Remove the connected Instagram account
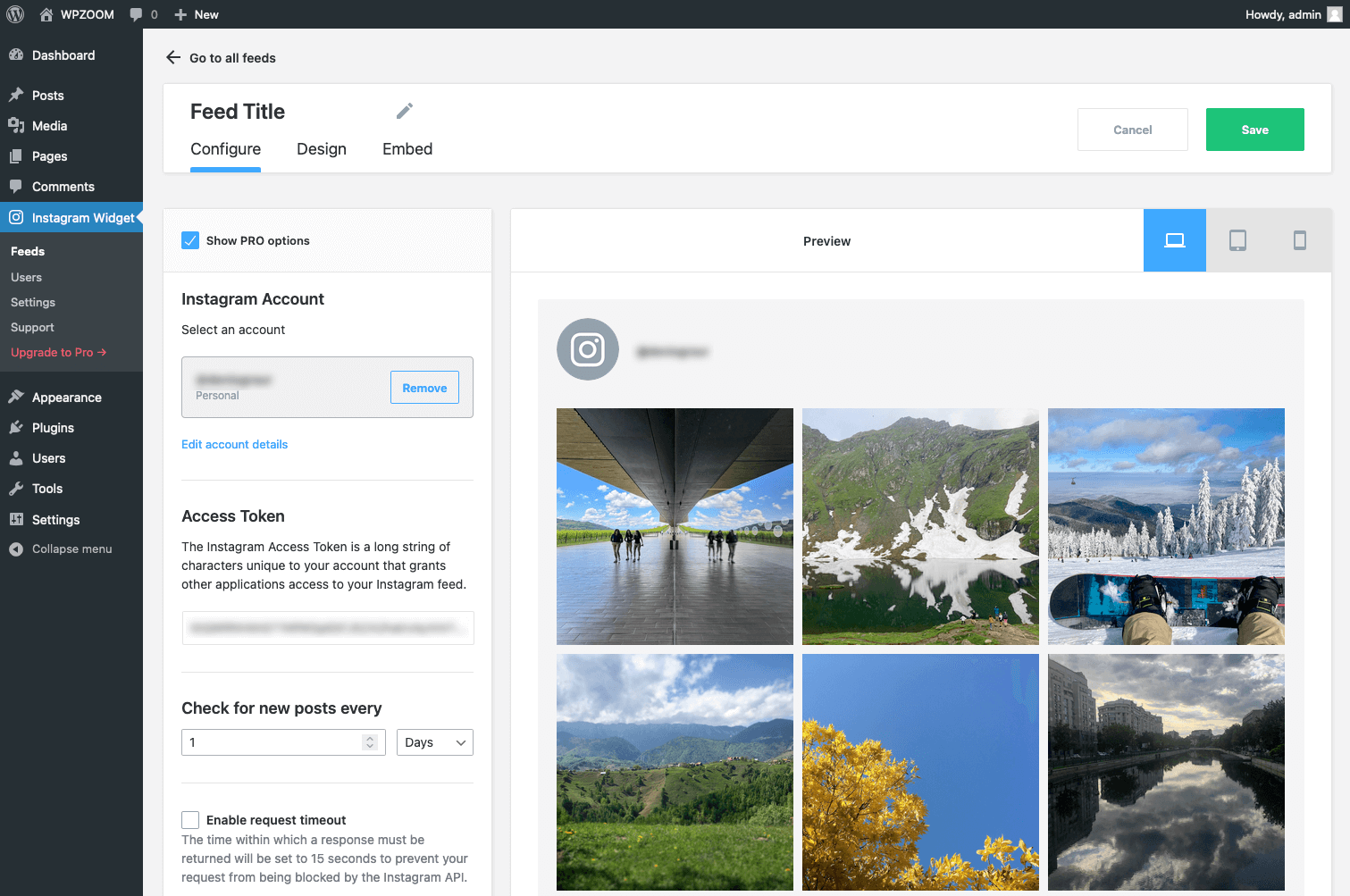 pos(424,388)
